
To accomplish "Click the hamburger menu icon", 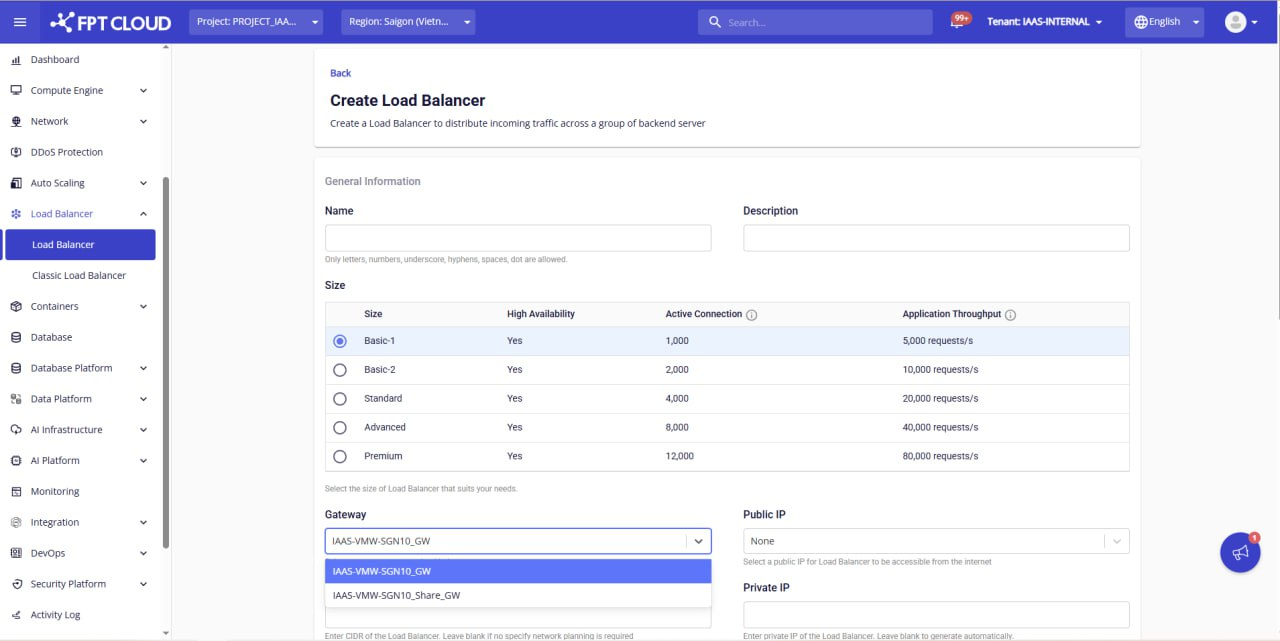I will coord(20,22).
